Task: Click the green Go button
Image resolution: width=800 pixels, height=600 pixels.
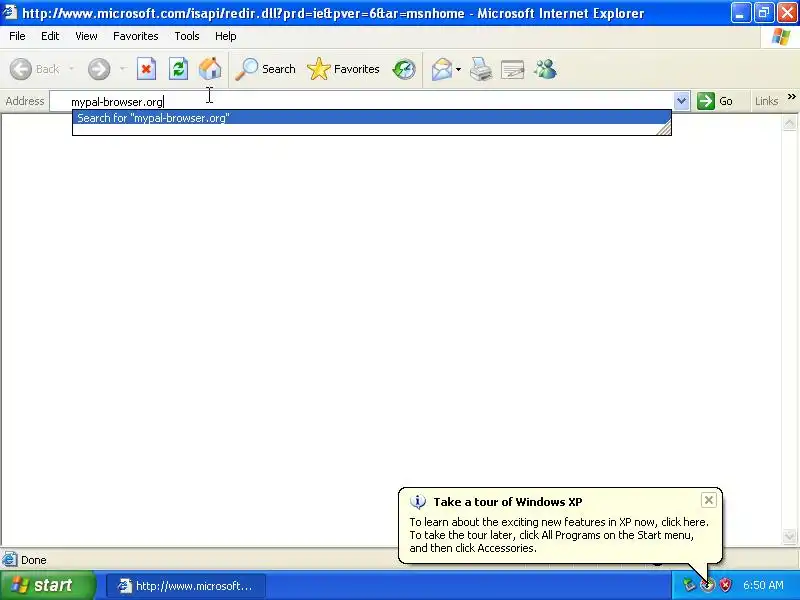Action: tap(715, 101)
